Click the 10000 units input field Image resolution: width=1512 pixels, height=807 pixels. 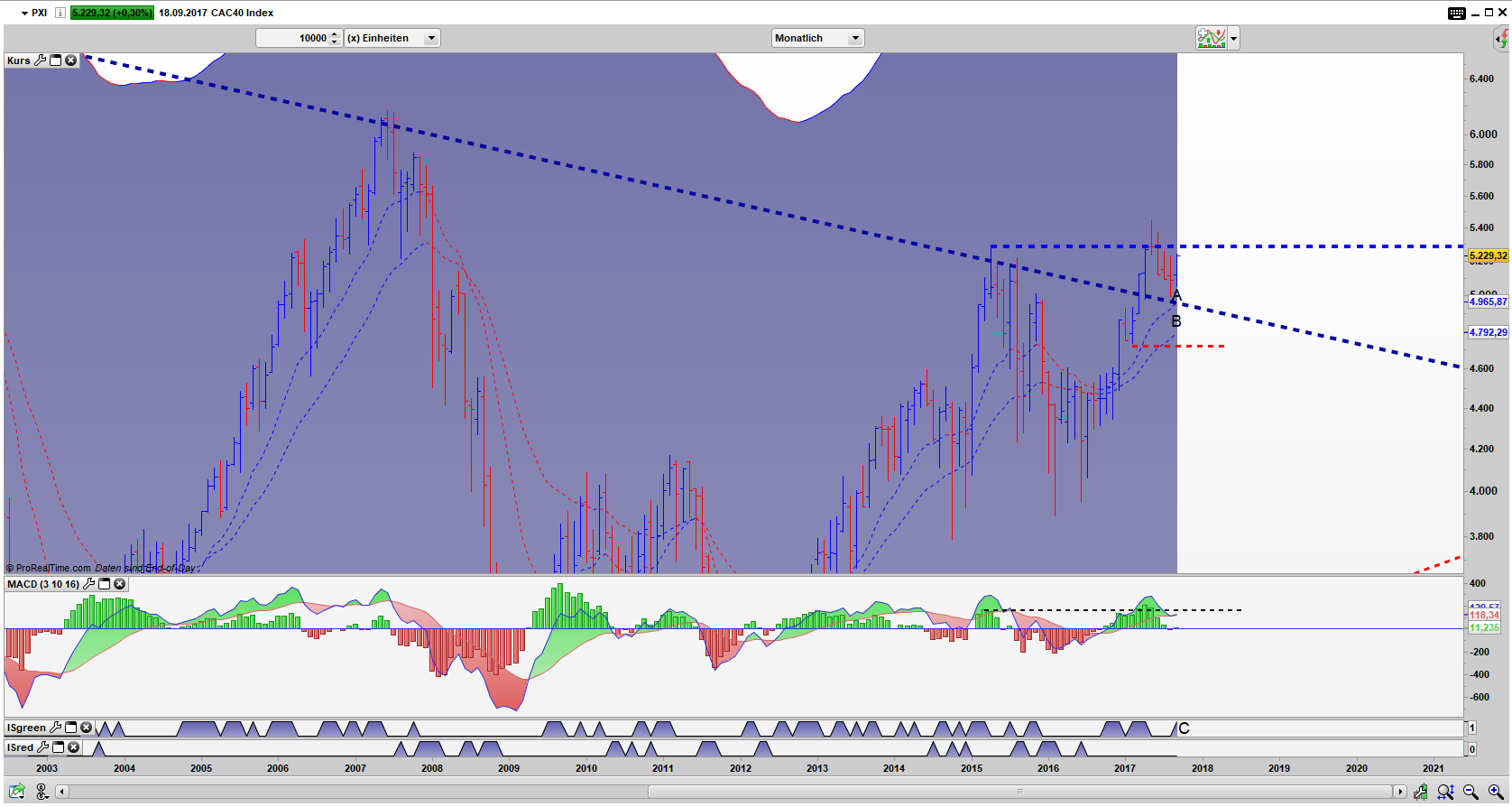292,38
